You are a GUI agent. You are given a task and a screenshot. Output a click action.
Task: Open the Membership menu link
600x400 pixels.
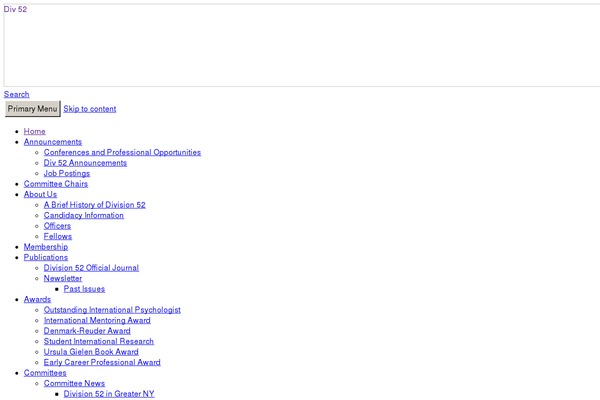click(46, 247)
